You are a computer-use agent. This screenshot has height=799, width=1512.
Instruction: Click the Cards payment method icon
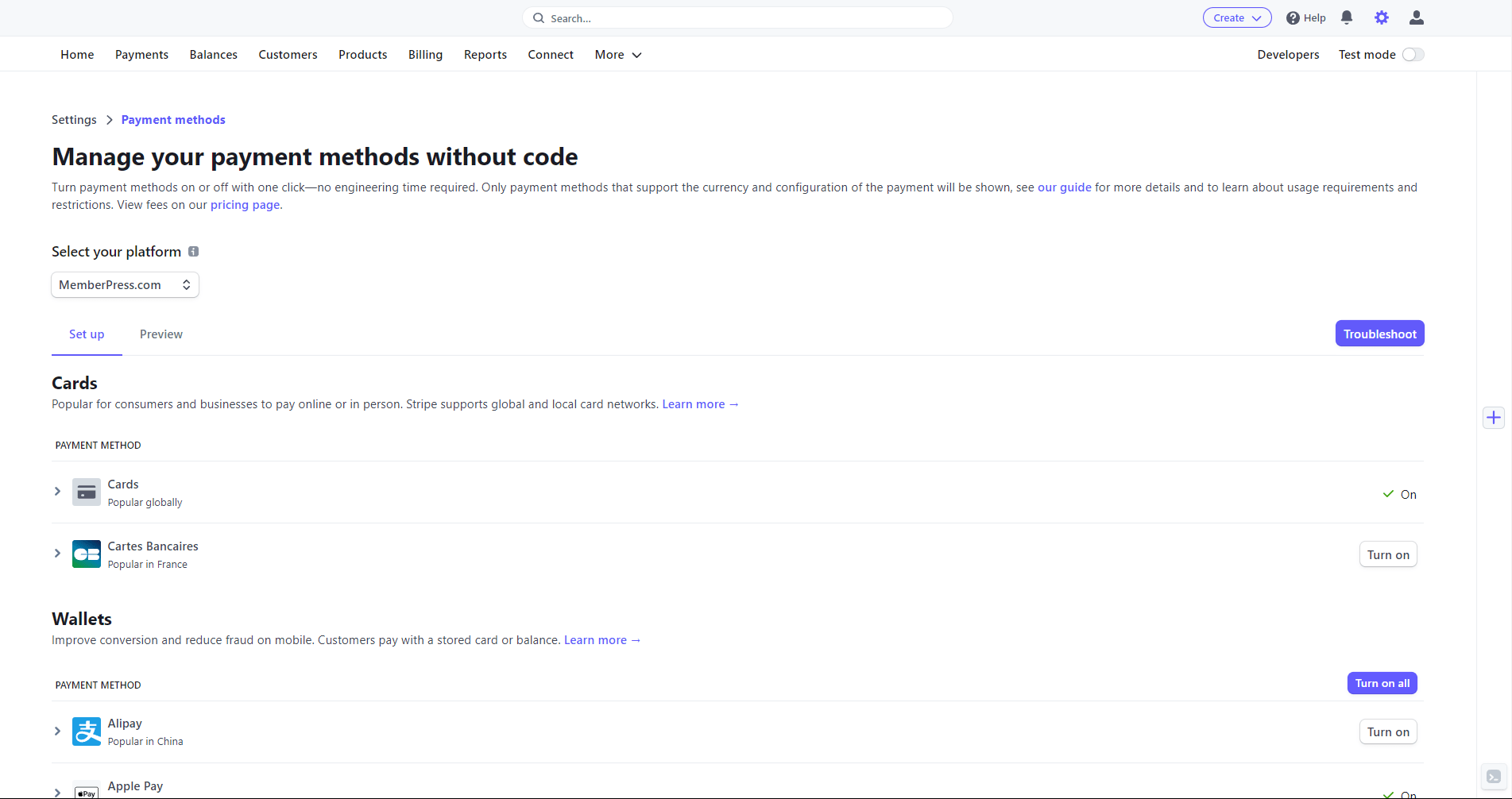tap(86, 492)
